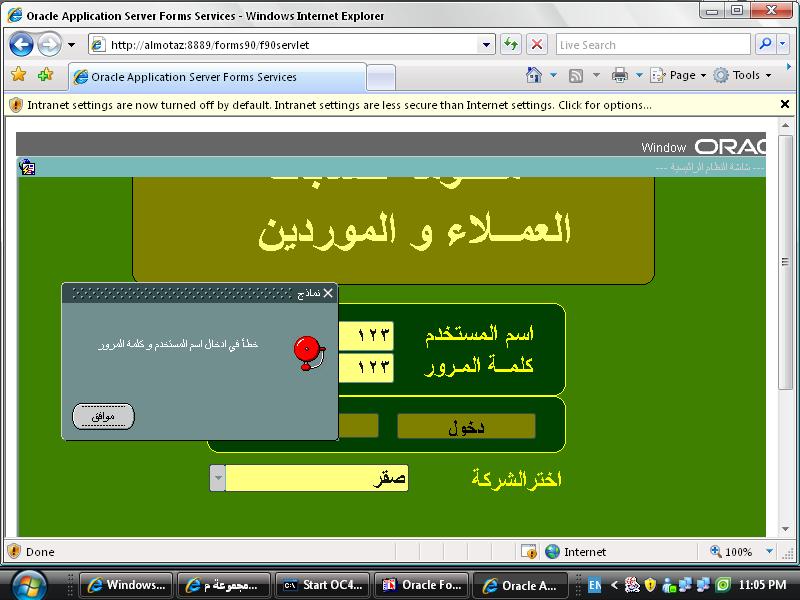This screenshot has height=600, width=800.
Task: Click the موافق (OK) button in dialog
Action: 103,416
